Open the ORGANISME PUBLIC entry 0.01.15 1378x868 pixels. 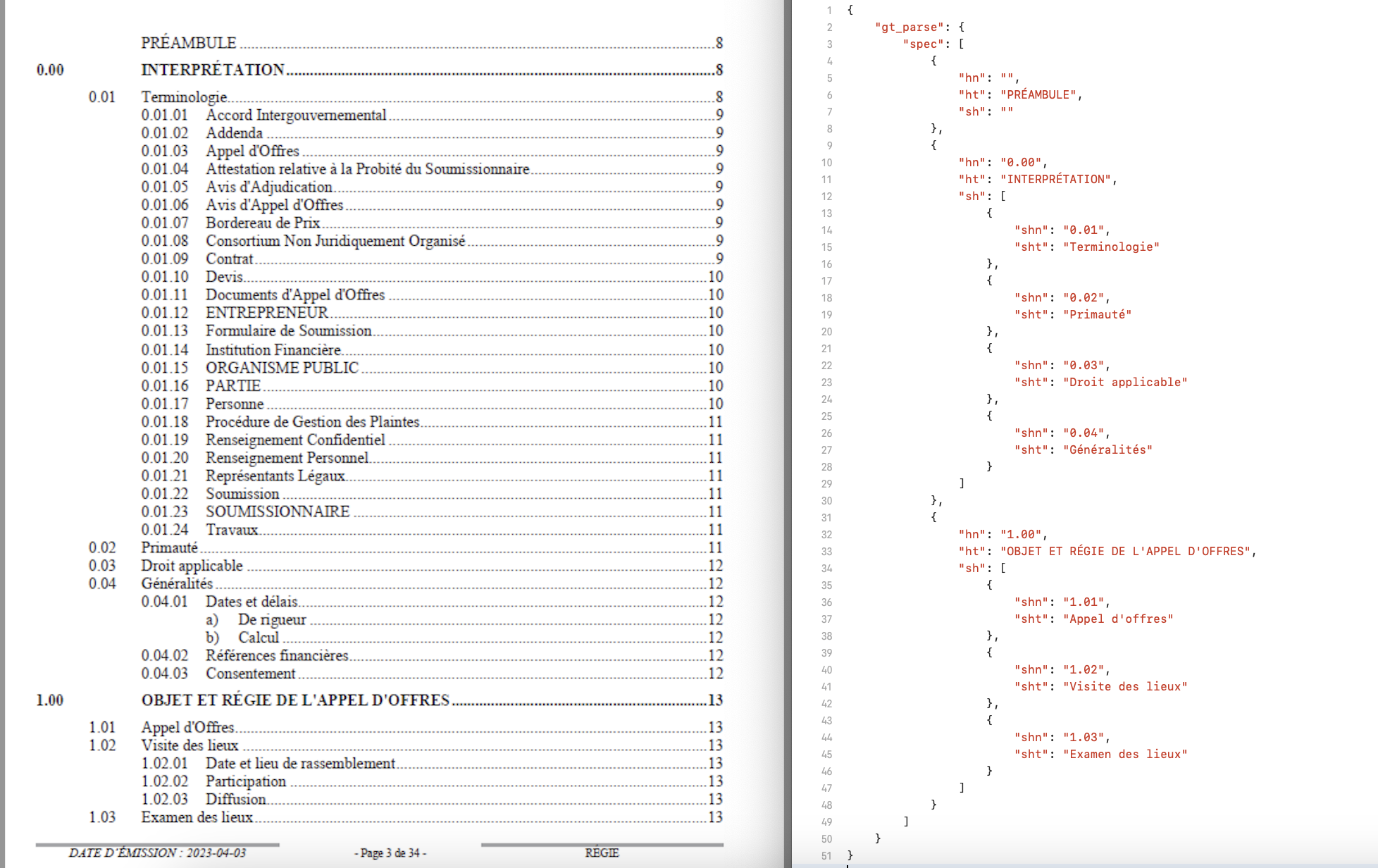pyautogui.click(x=282, y=368)
